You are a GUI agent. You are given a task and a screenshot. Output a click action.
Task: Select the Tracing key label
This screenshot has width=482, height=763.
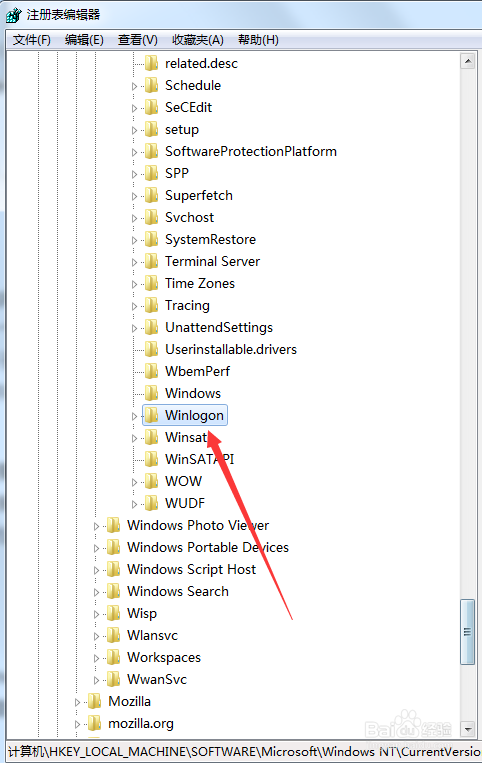pyautogui.click(x=187, y=306)
